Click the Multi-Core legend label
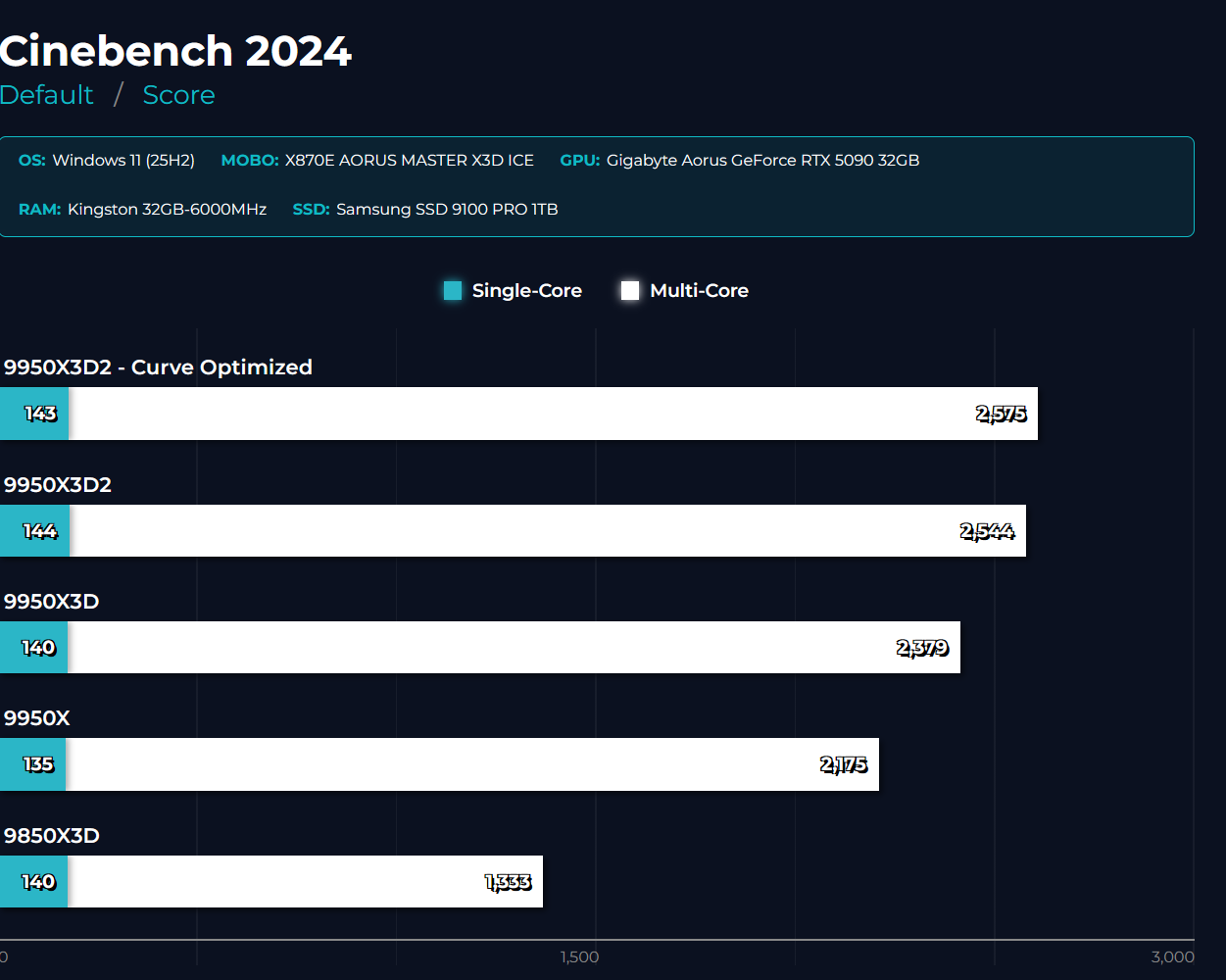Screen dimensions: 1226x980 (x=699, y=291)
